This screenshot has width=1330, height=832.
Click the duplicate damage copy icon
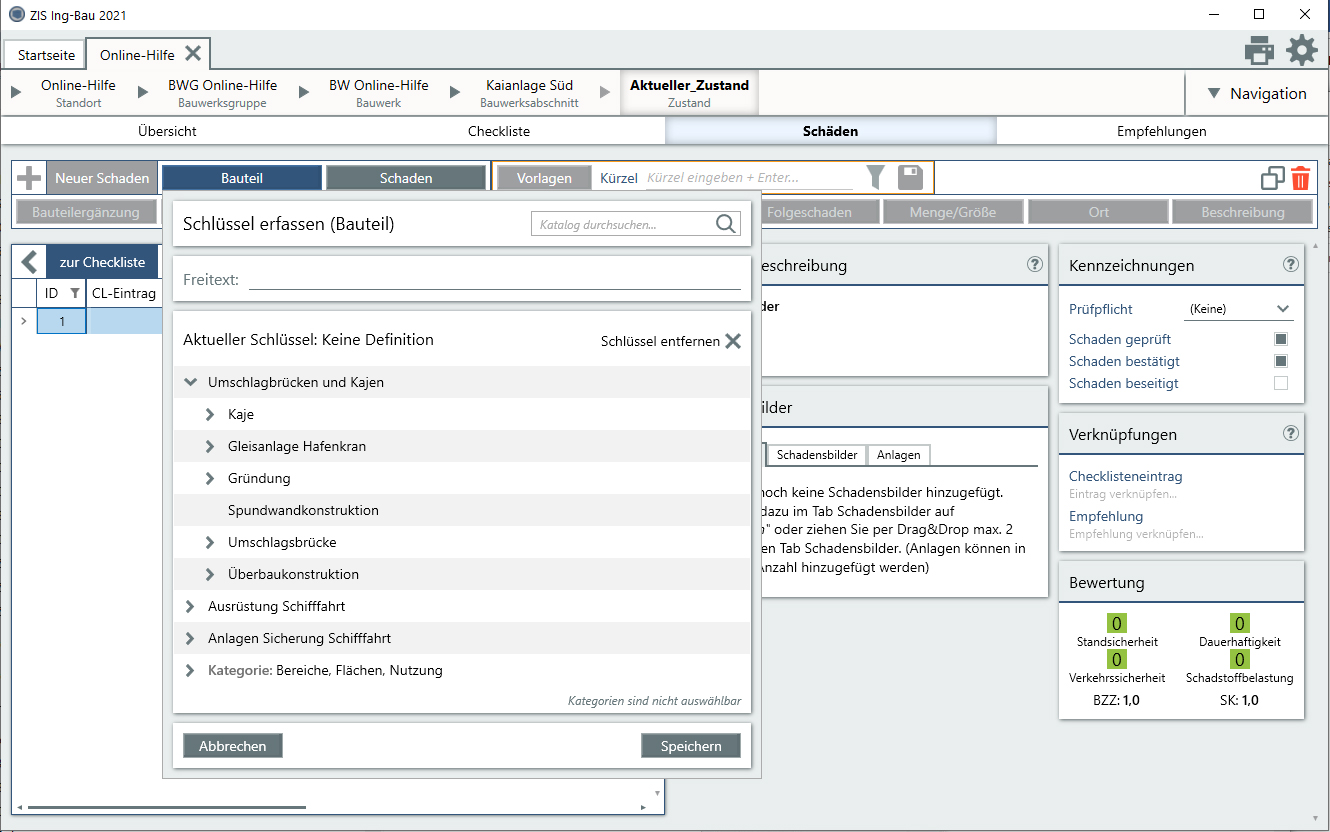pos(1272,179)
